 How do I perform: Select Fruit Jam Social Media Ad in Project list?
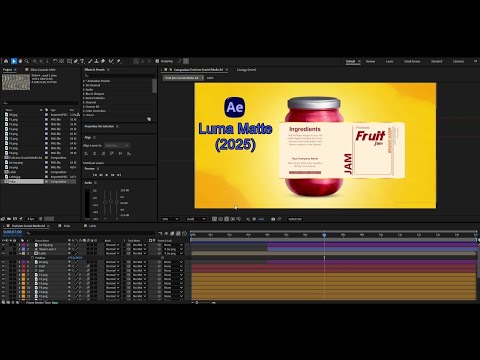click(25, 157)
